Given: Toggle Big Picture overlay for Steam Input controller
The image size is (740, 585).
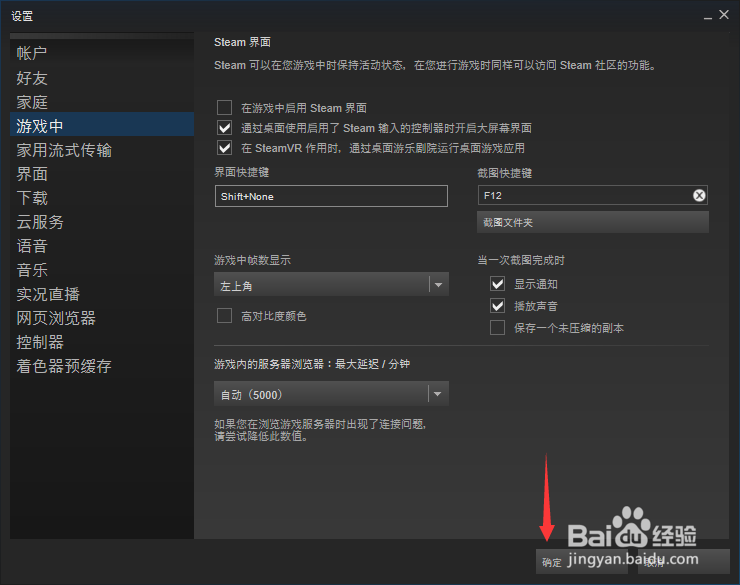Looking at the screenshot, I should click(224, 128).
